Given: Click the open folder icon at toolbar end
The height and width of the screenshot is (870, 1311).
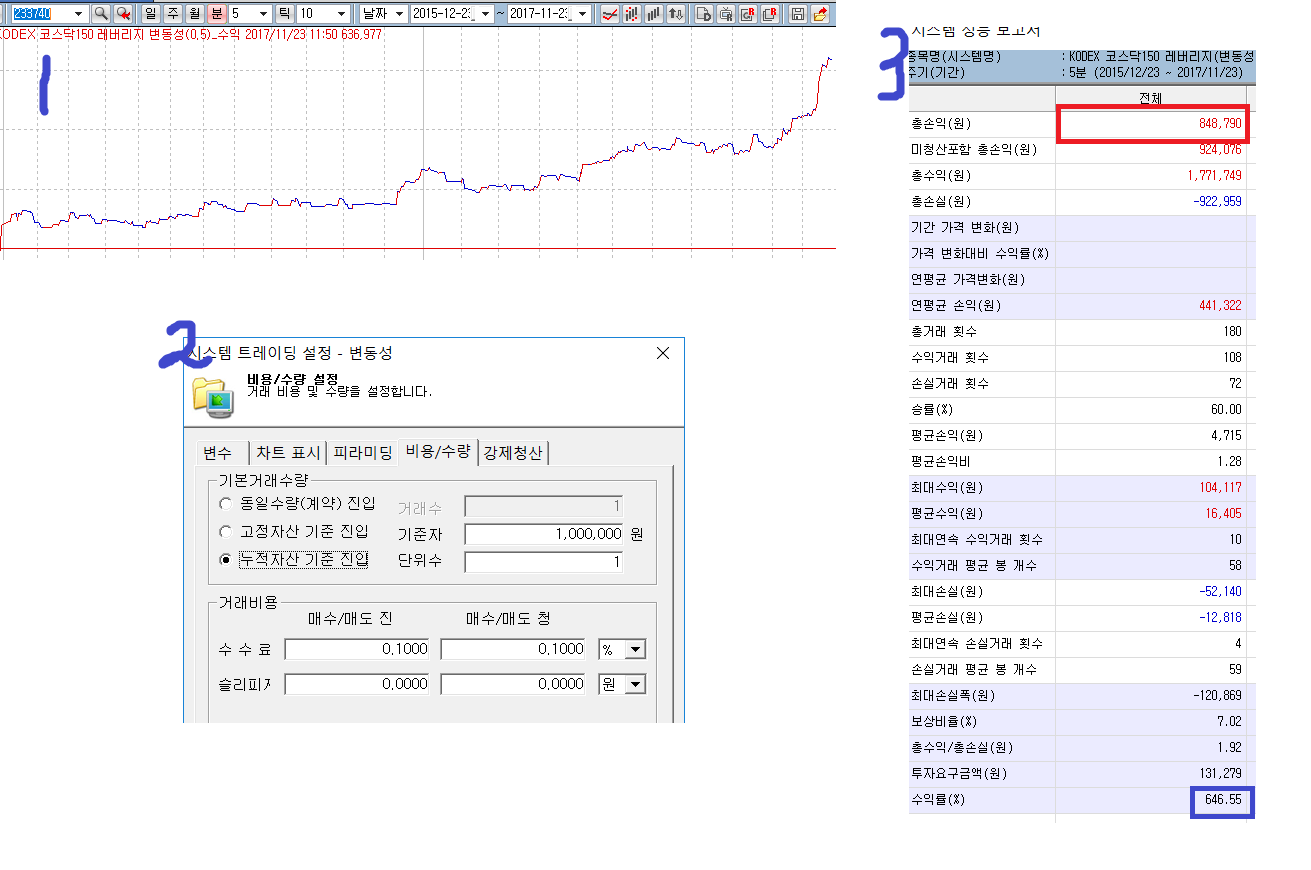Looking at the screenshot, I should (821, 13).
